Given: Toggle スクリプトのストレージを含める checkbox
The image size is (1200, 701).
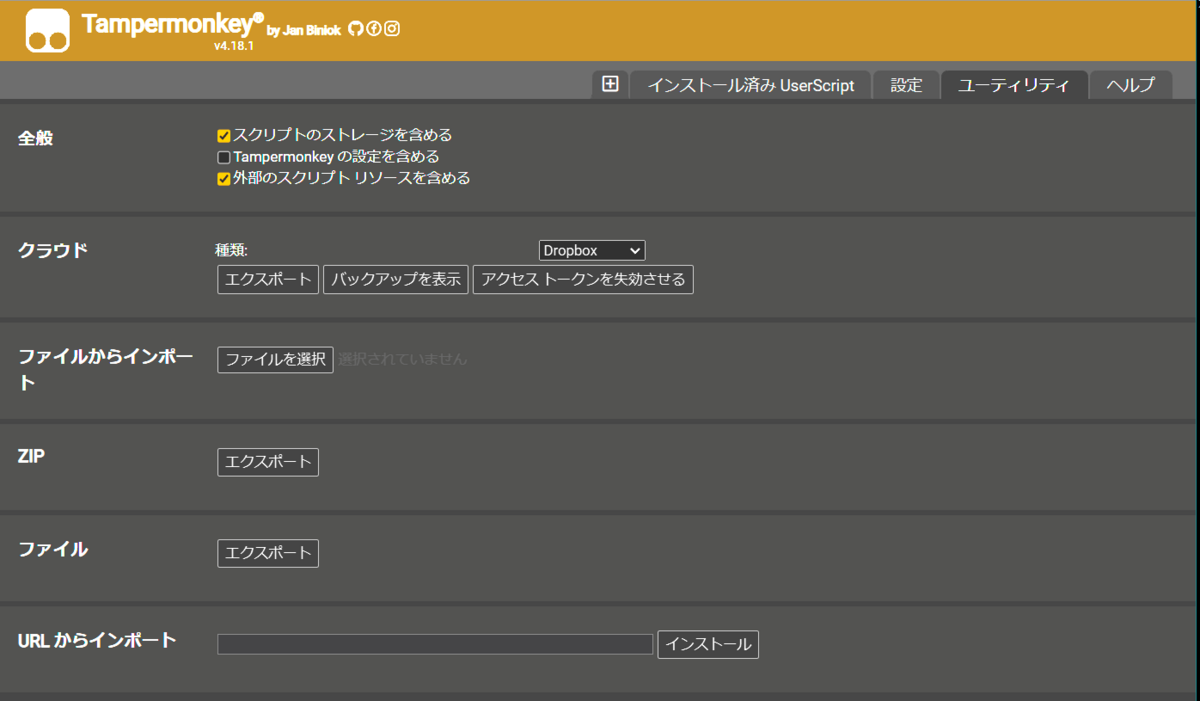Looking at the screenshot, I should [224, 135].
